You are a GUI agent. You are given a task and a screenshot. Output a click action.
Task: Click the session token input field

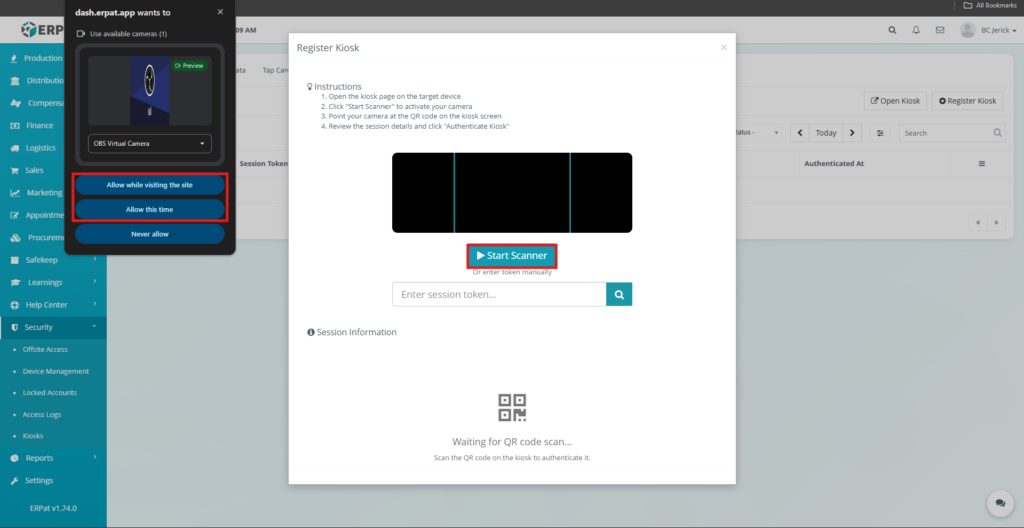[x=499, y=294]
